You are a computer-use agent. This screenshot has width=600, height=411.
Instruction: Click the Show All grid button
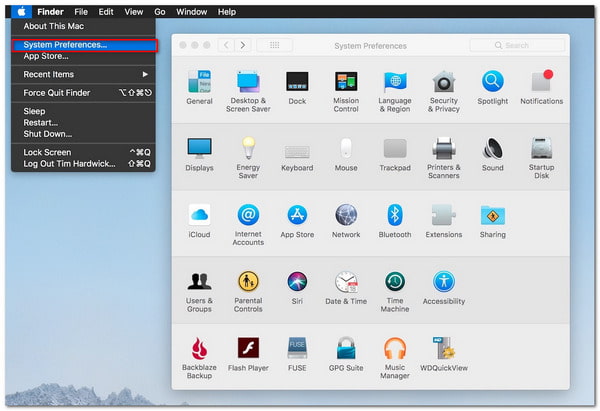(274, 45)
